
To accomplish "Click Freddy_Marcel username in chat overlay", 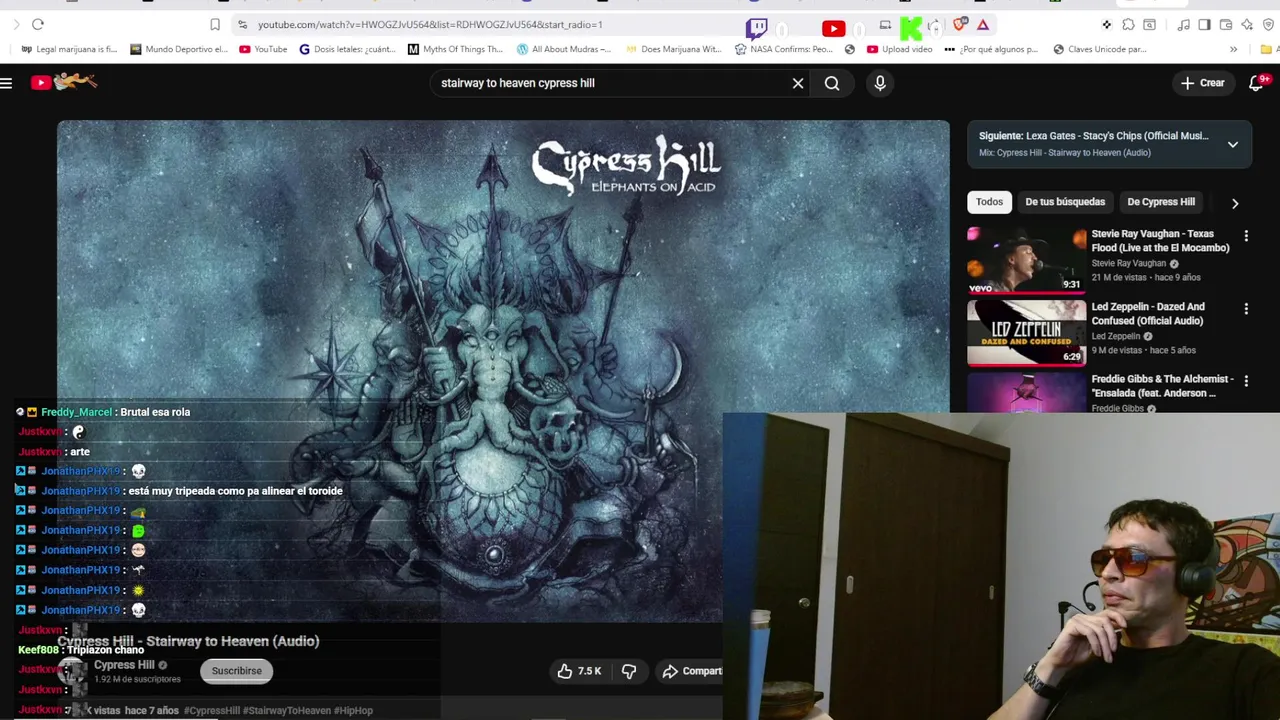I will [76, 412].
